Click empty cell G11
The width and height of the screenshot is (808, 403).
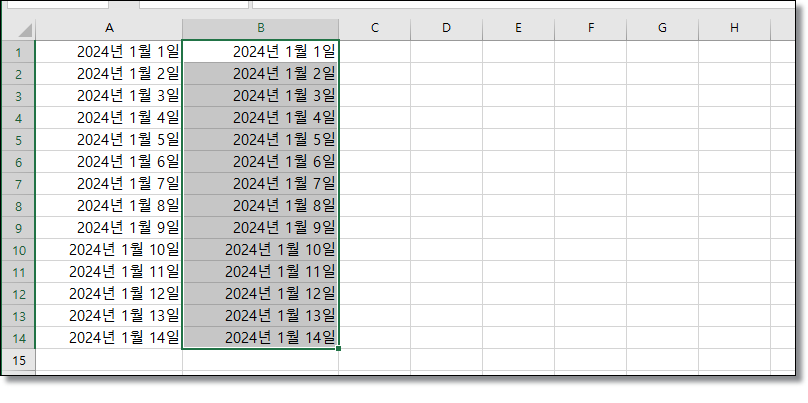click(x=662, y=272)
